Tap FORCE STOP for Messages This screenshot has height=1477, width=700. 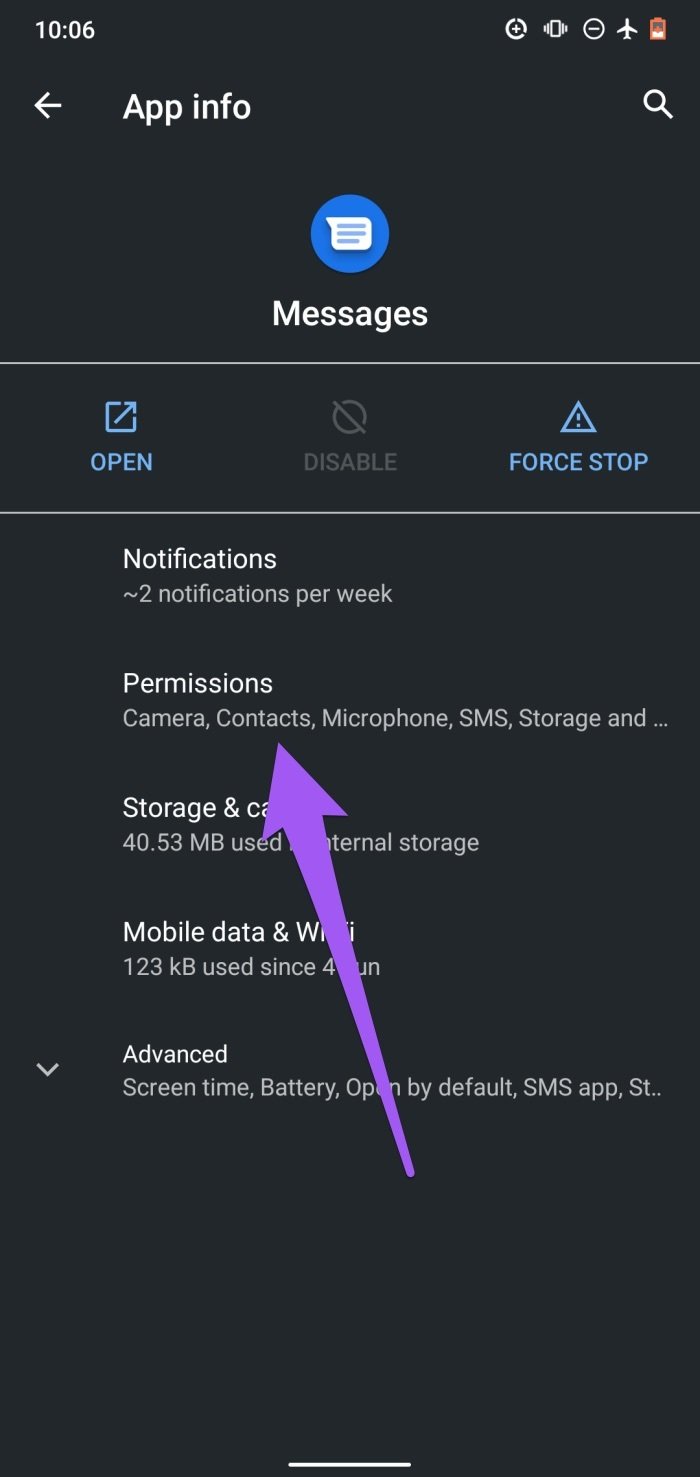[578, 461]
